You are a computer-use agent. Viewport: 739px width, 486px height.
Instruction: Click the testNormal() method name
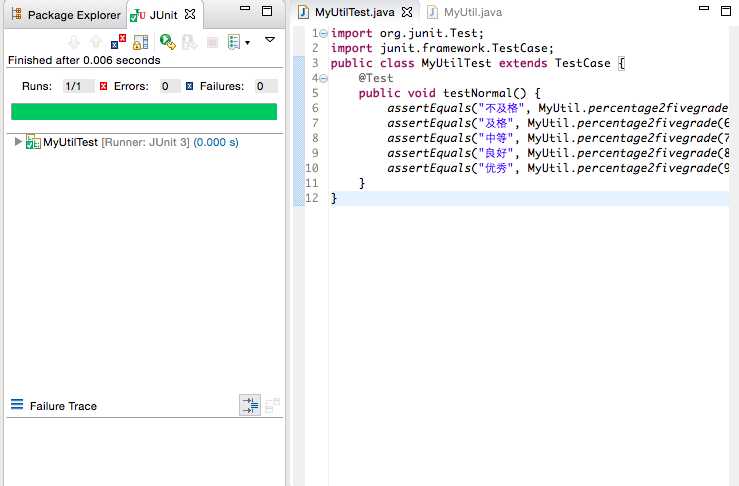pyautogui.click(x=484, y=93)
